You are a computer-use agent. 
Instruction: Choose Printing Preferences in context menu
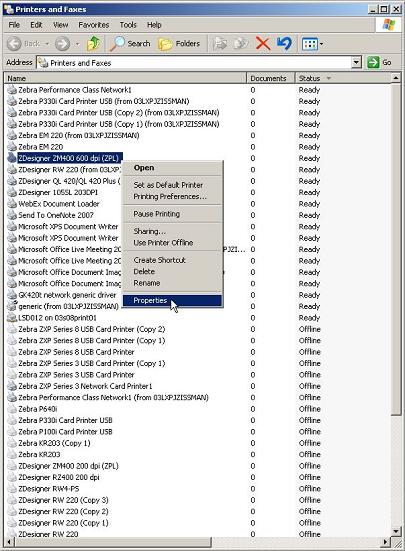[x=172, y=196]
